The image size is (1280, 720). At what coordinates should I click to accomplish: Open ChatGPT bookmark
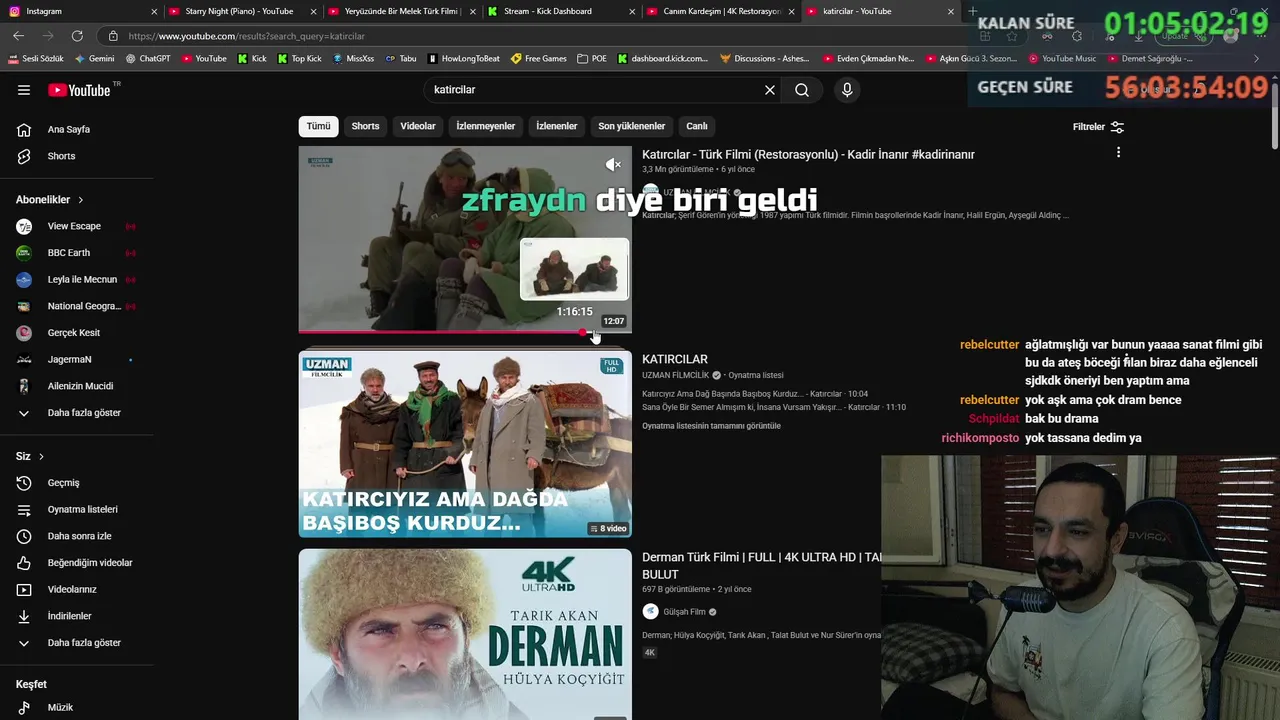(x=148, y=59)
